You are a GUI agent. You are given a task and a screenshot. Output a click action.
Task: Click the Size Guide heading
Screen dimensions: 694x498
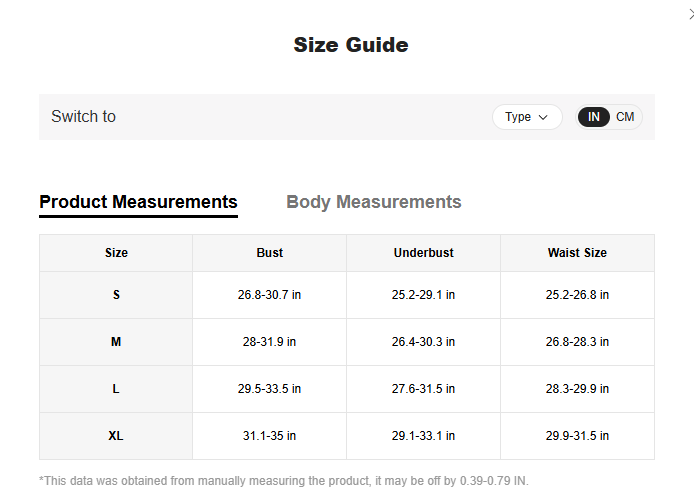350,45
